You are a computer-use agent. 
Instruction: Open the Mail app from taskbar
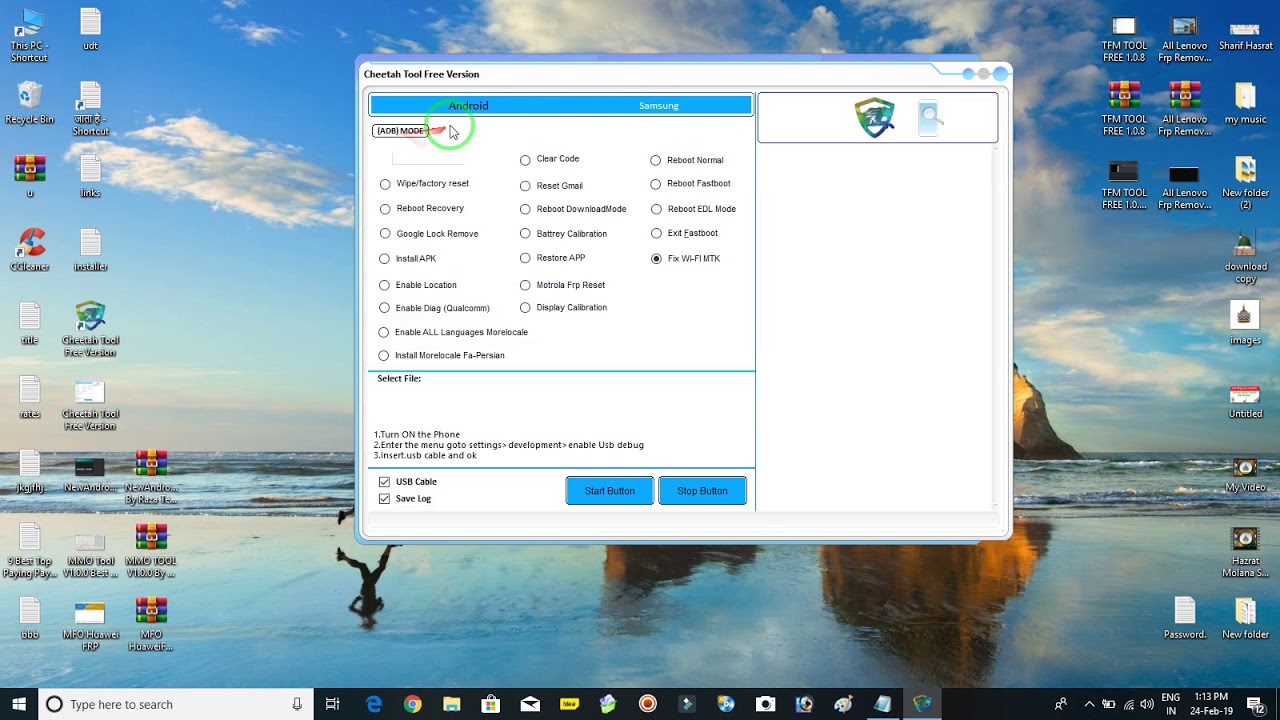tap(530, 704)
